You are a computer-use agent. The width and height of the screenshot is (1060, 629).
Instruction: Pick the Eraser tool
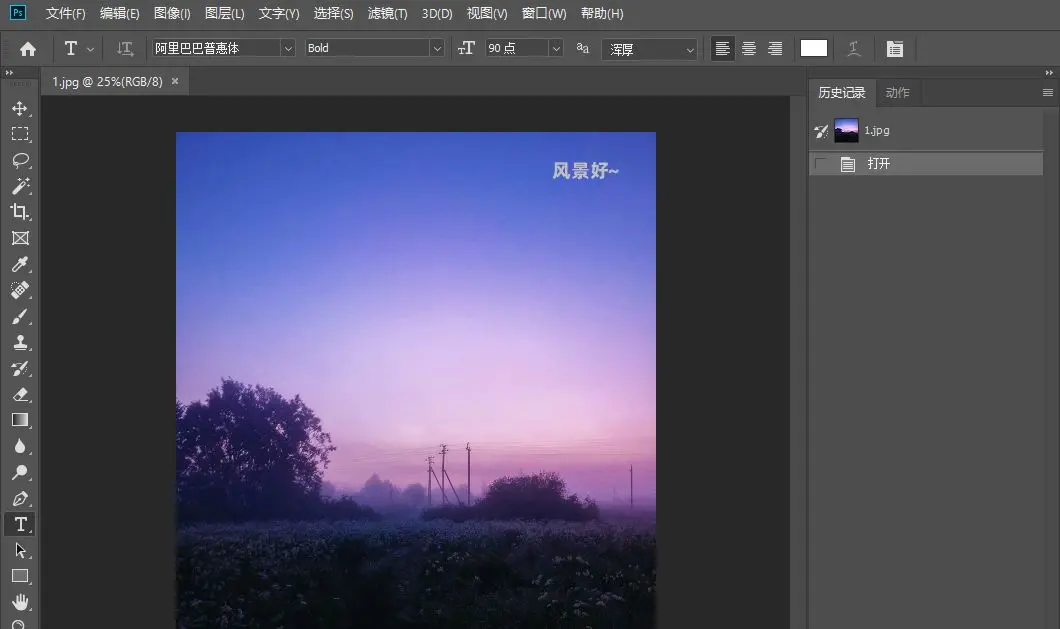pos(20,394)
